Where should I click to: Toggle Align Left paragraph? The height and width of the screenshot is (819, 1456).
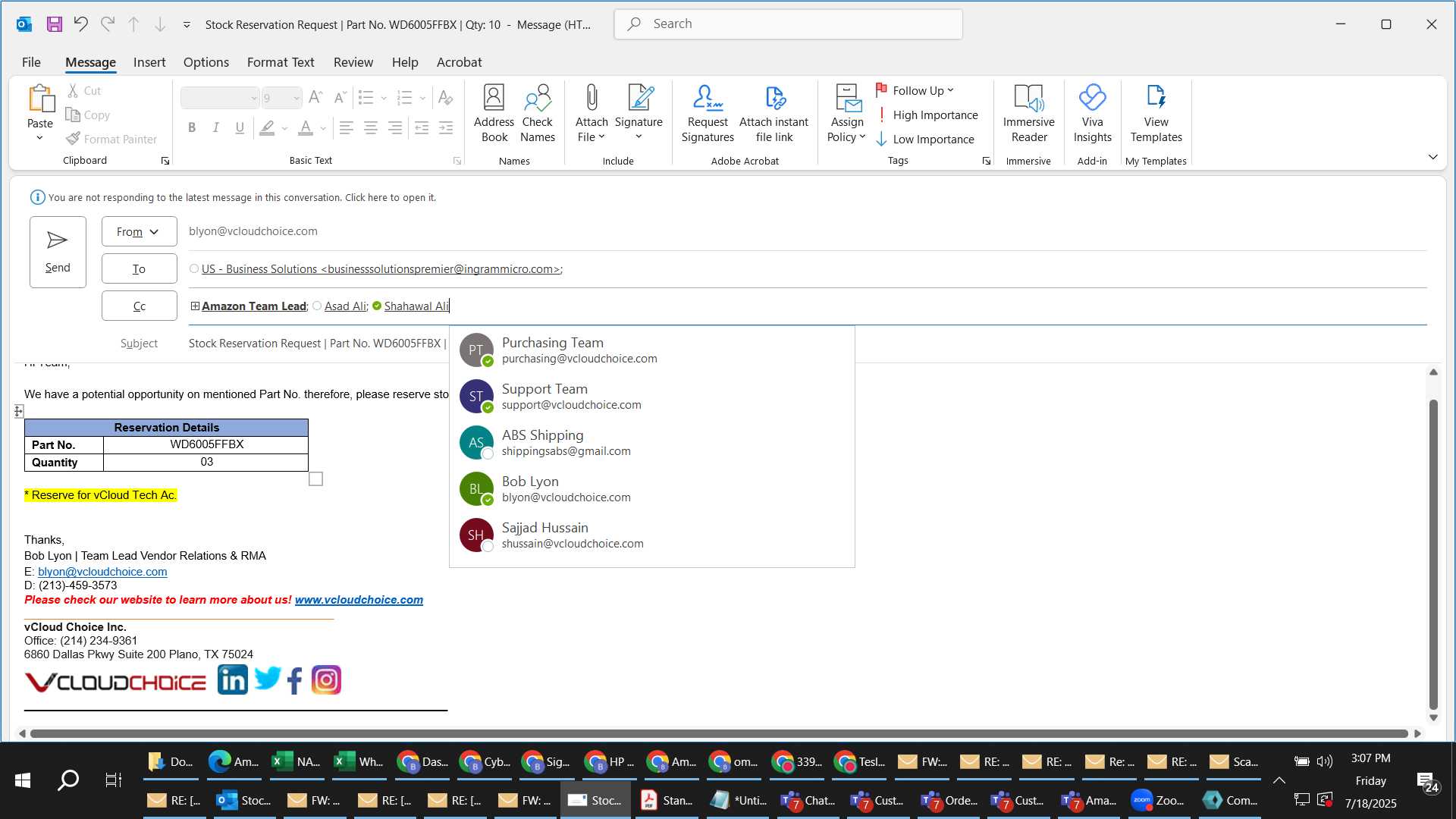coord(346,127)
